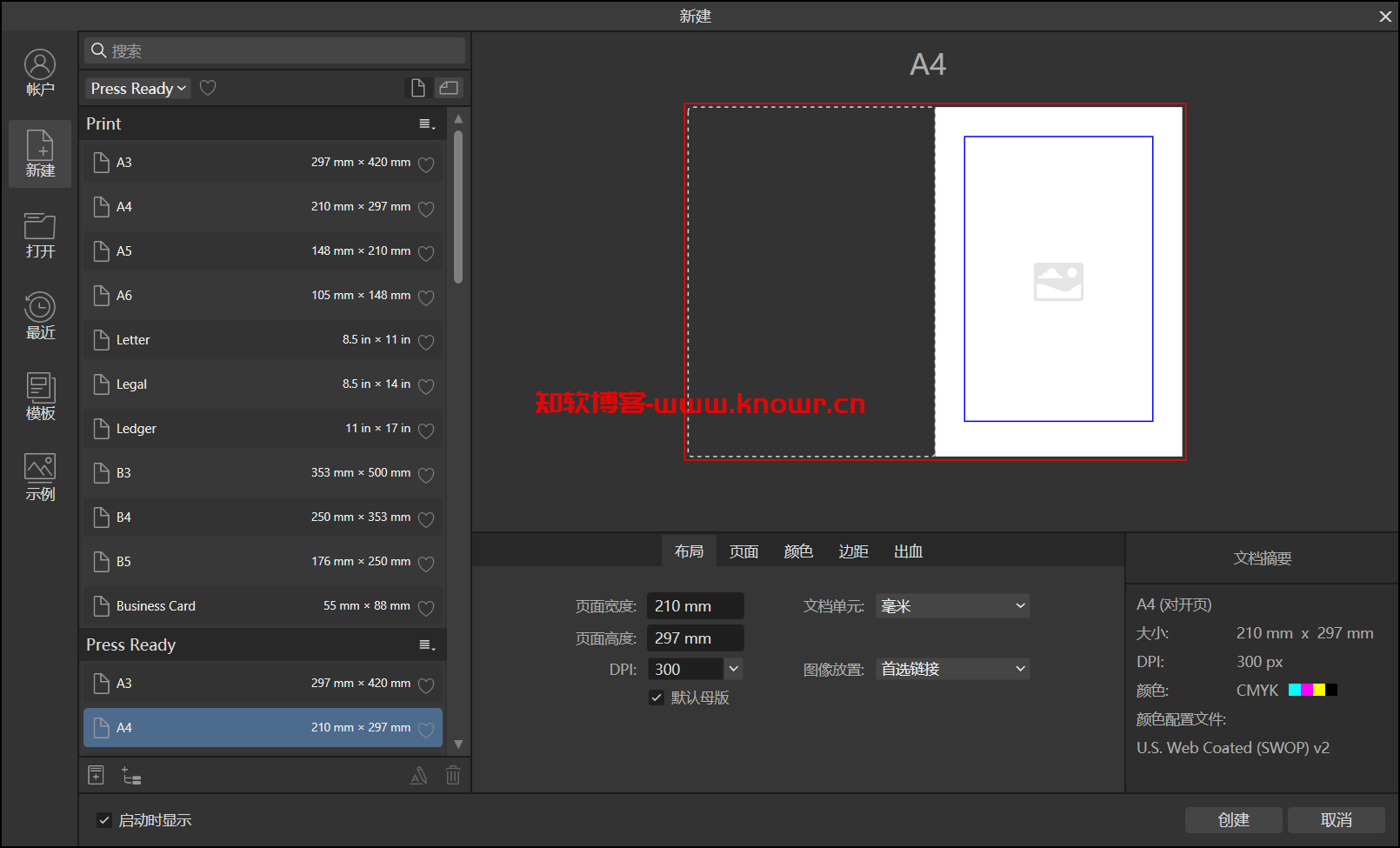
Task: Collapse the Print category header
Action: coord(263,124)
